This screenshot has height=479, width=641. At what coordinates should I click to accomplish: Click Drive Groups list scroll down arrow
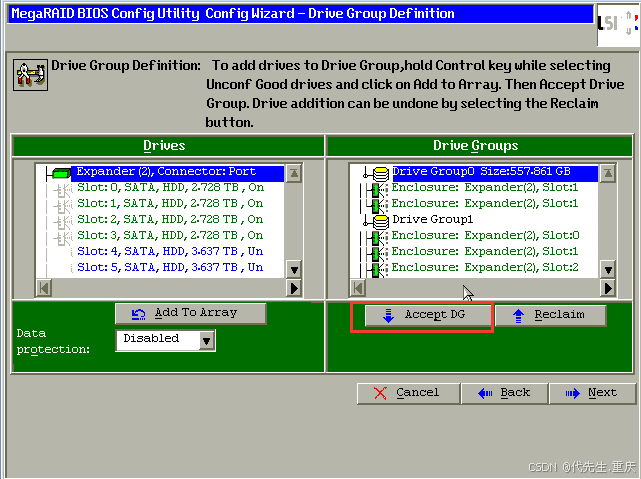point(608,270)
